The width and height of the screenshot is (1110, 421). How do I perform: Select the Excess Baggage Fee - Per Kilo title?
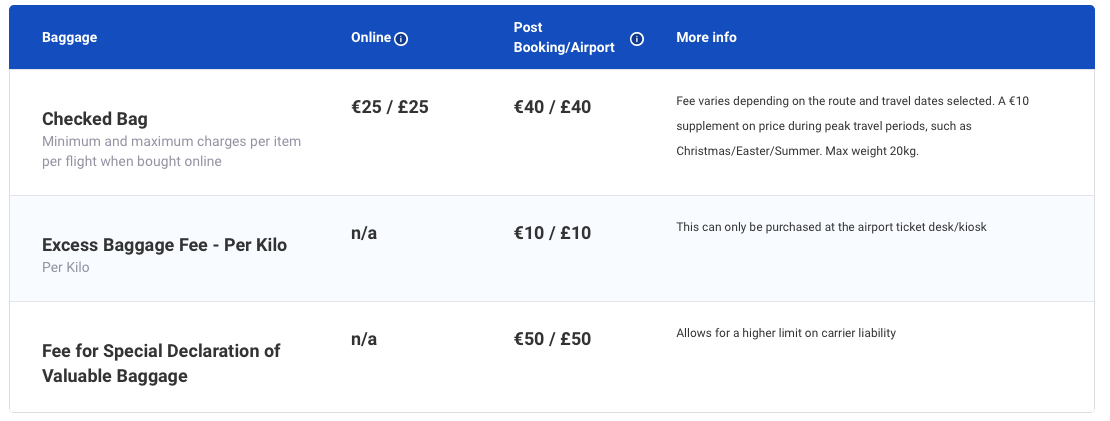pos(164,245)
